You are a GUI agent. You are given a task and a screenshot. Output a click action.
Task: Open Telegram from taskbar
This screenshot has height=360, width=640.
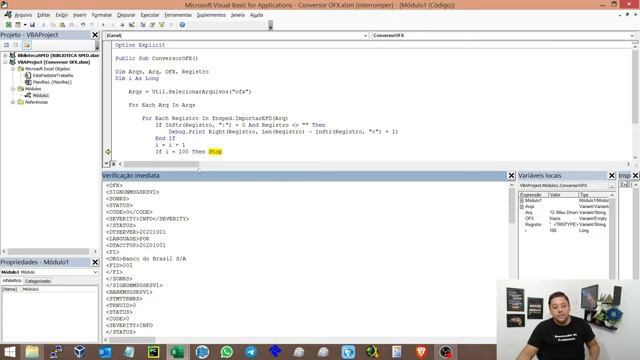251,352
